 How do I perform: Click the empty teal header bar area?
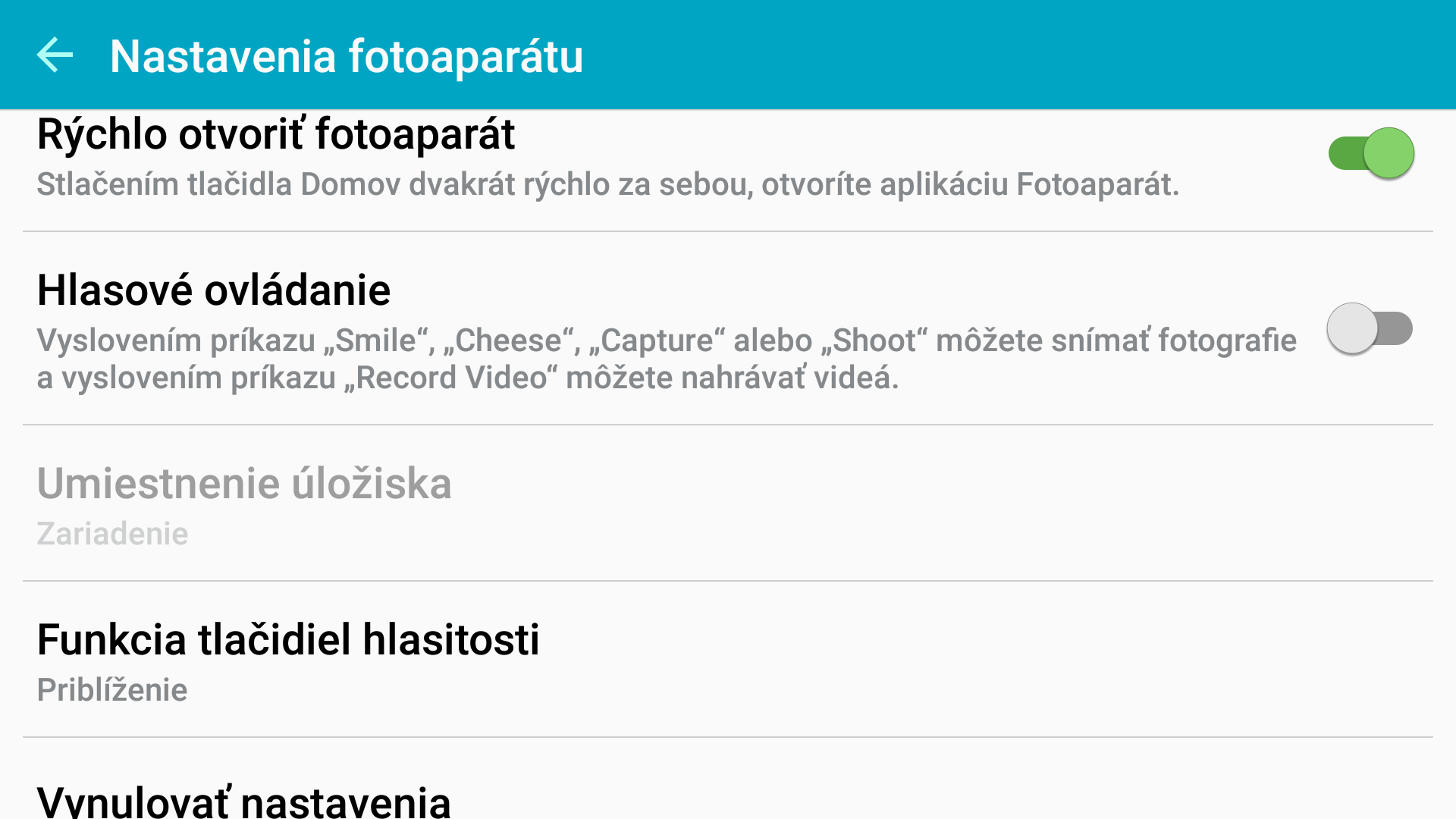1016,55
